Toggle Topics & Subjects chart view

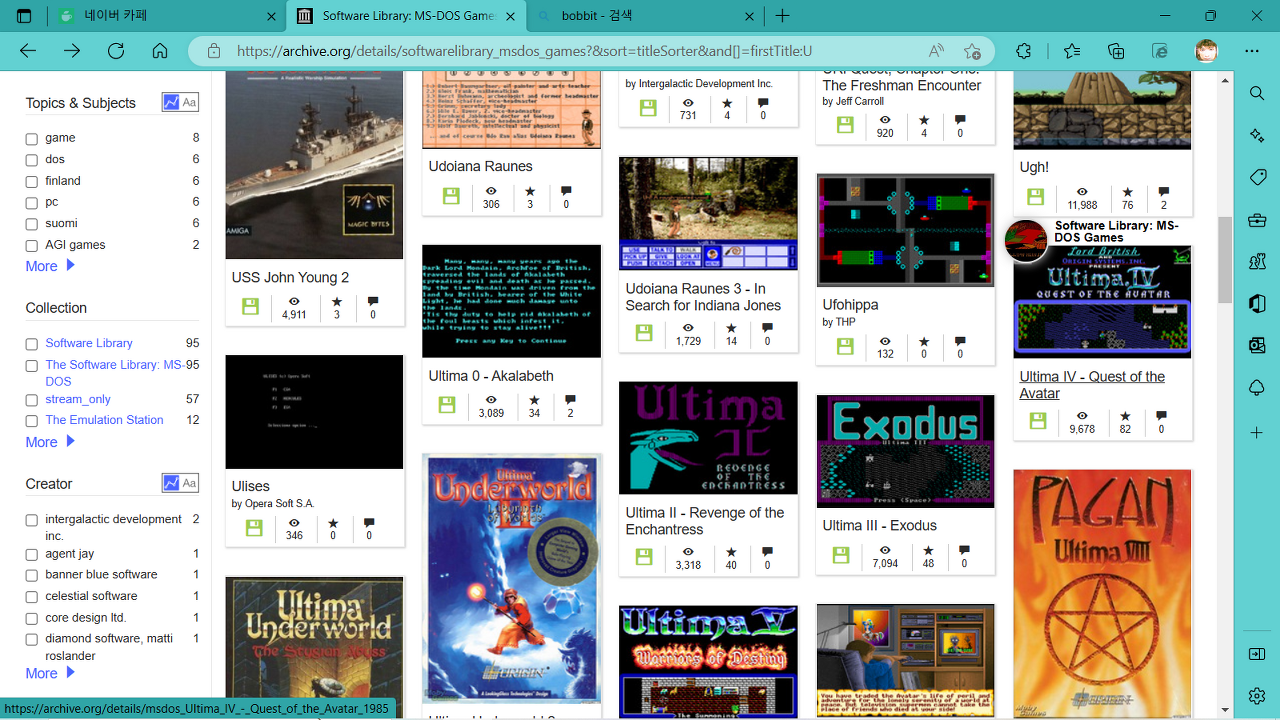(x=171, y=102)
